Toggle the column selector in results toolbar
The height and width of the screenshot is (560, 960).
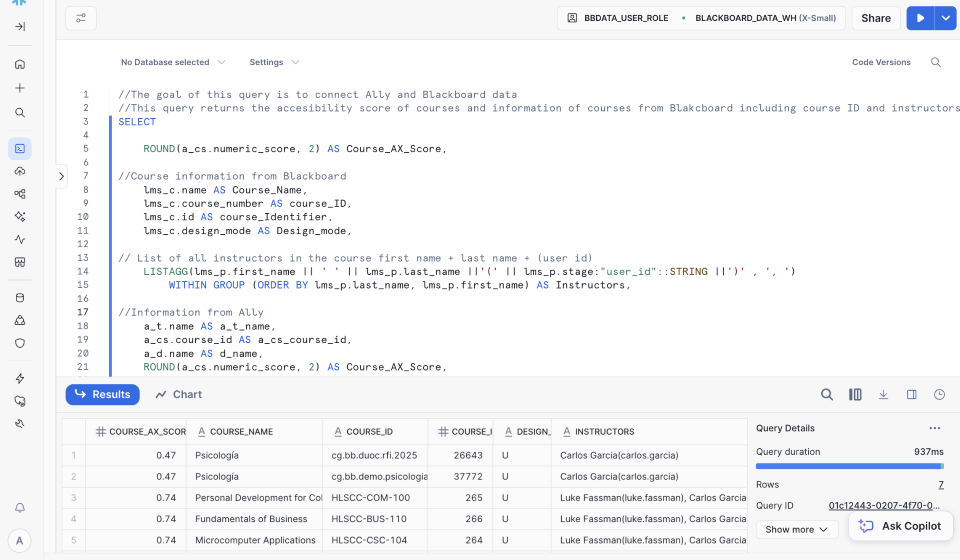855,395
